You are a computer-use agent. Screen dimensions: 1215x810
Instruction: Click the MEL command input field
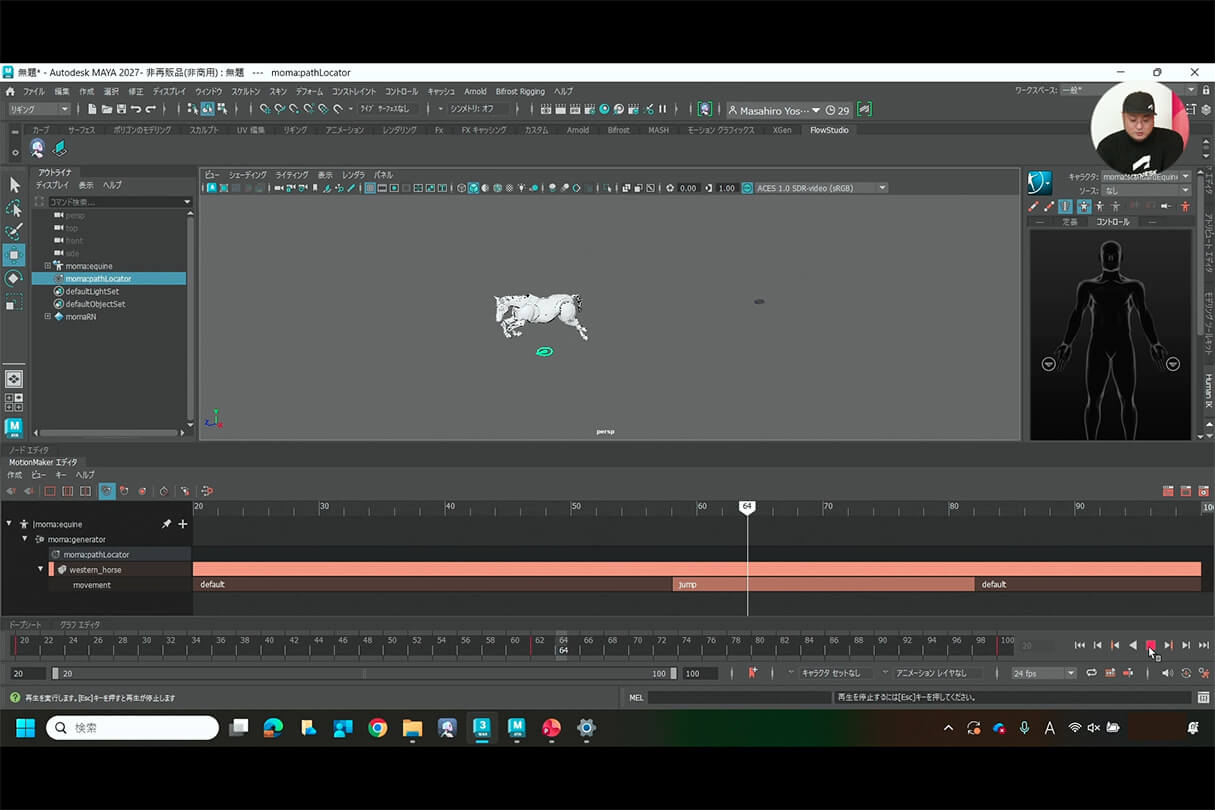740,697
